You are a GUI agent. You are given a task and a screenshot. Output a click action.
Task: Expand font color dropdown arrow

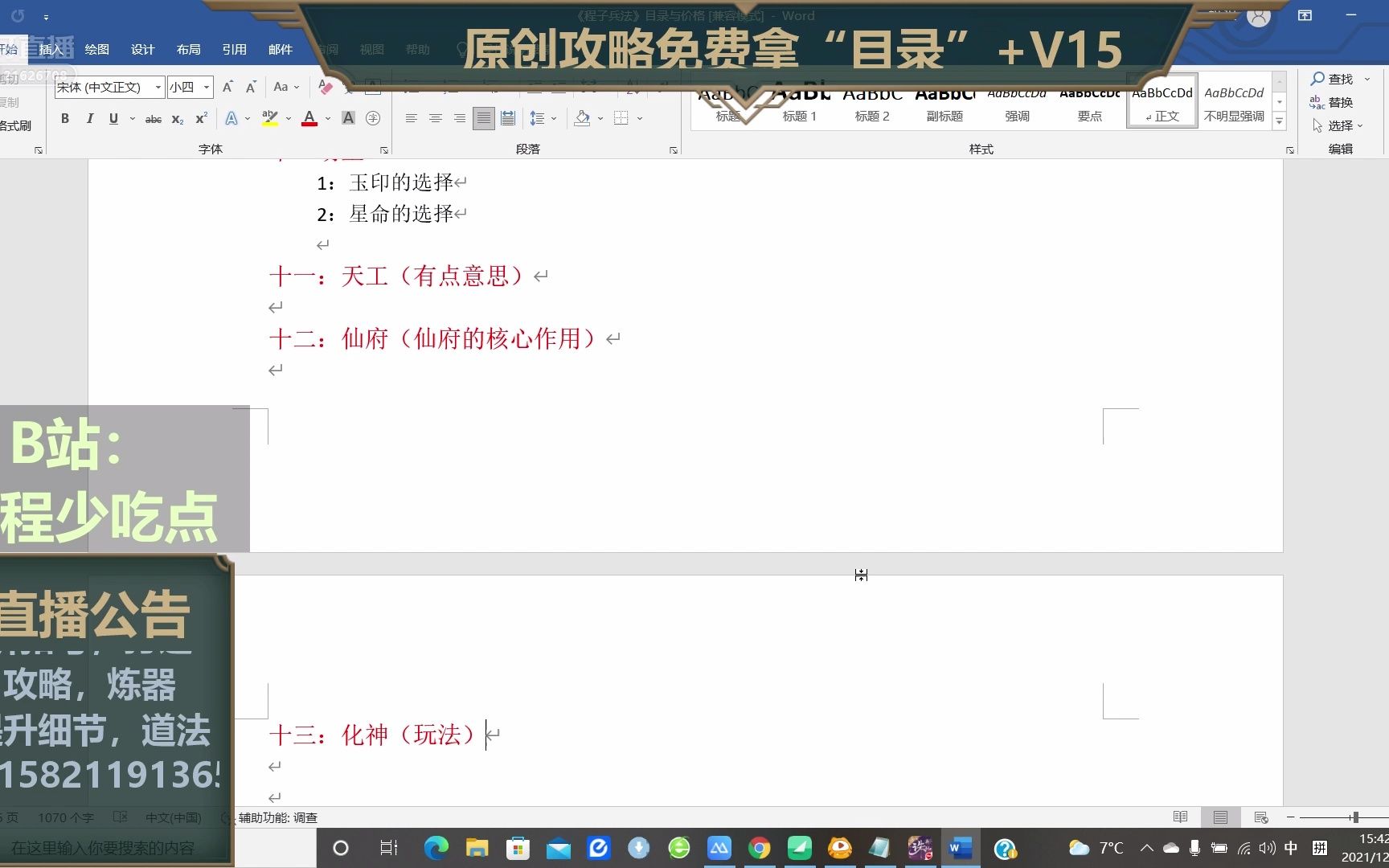[328, 118]
